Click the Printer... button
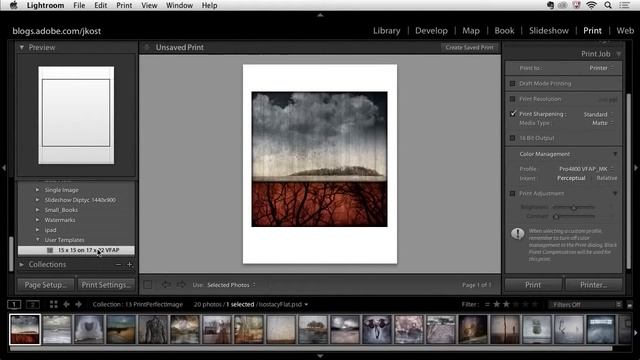 click(x=594, y=285)
